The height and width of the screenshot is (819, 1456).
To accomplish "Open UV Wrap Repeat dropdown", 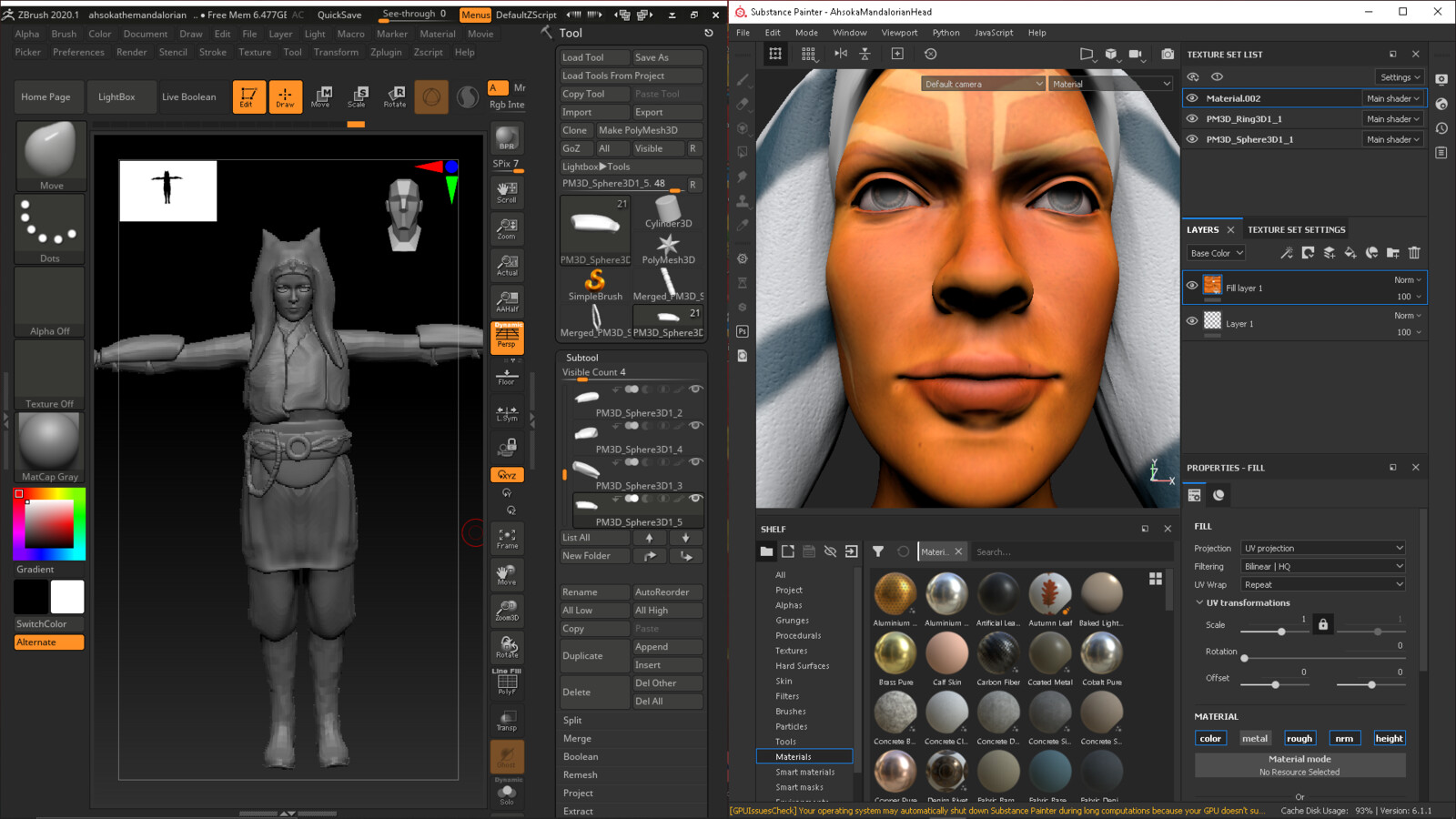I will [x=1323, y=584].
